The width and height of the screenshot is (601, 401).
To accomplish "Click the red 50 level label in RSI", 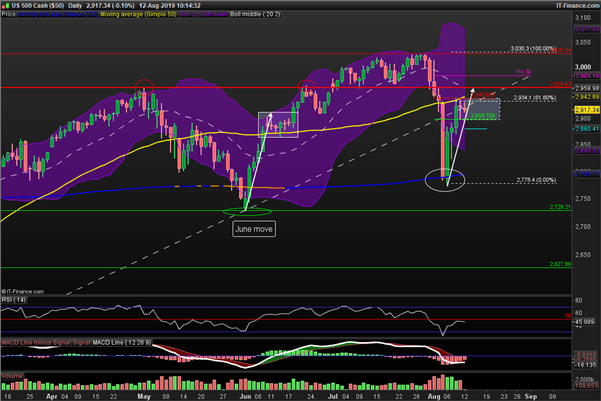I will point(568,316).
